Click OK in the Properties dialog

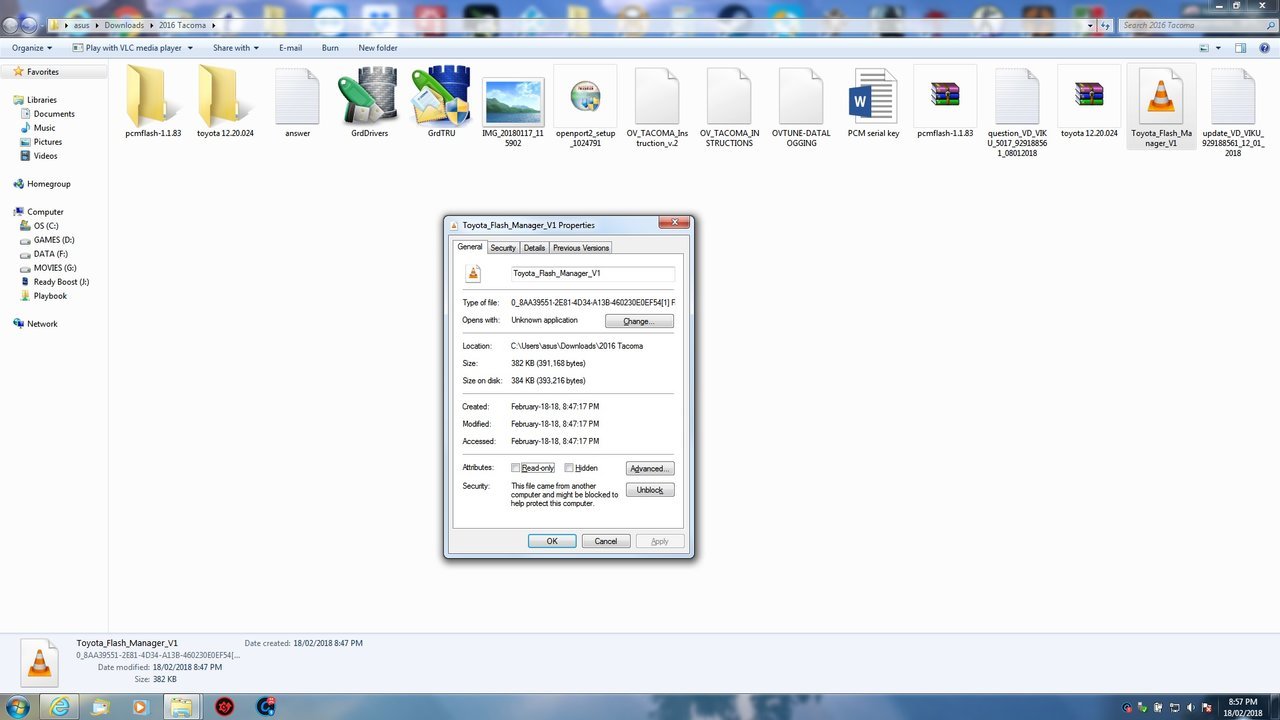pyautogui.click(x=552, y=541)
